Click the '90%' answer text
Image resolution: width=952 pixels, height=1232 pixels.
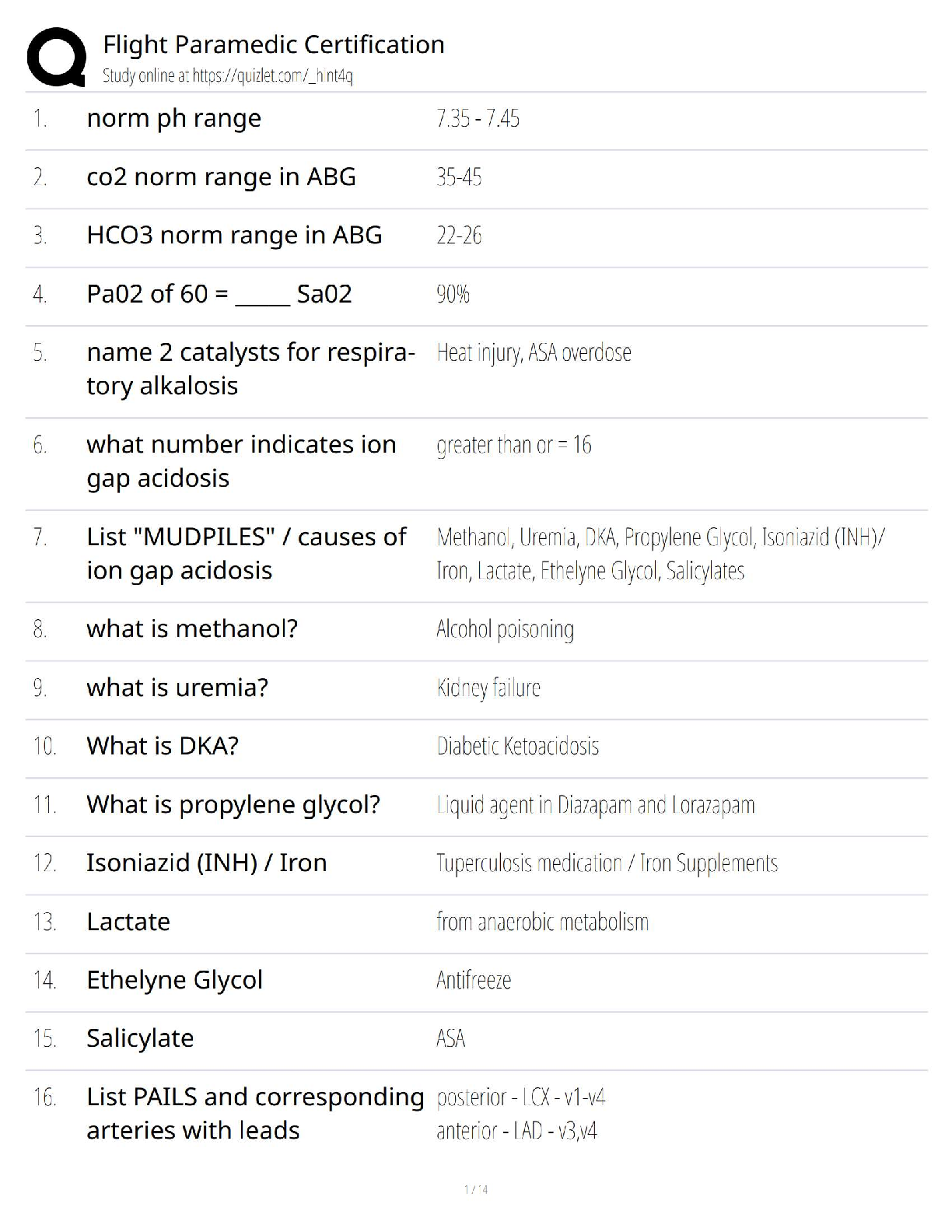pos(453,294)
